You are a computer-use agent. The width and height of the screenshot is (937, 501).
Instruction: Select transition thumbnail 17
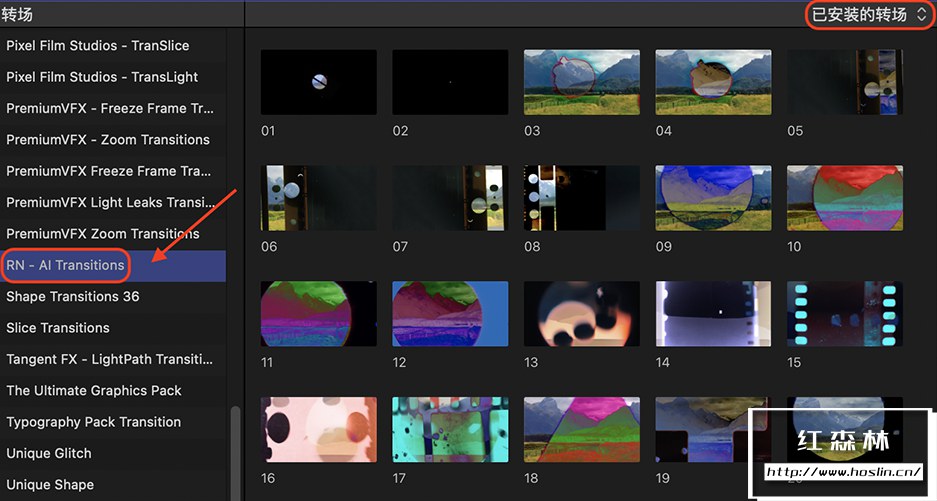coord(450,429)
